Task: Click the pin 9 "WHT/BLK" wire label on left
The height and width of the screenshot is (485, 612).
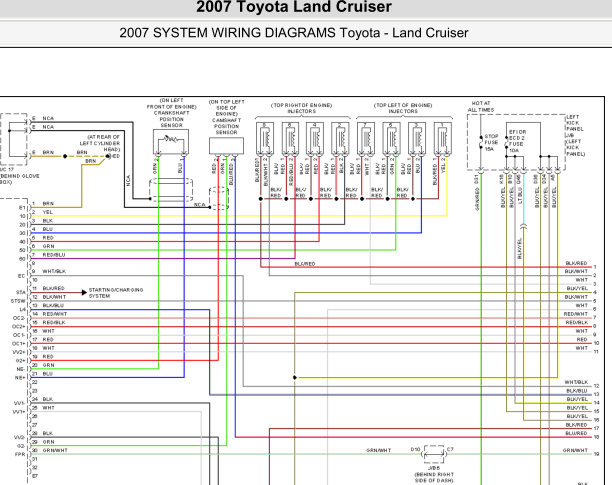Action: [x=54, y=271]
